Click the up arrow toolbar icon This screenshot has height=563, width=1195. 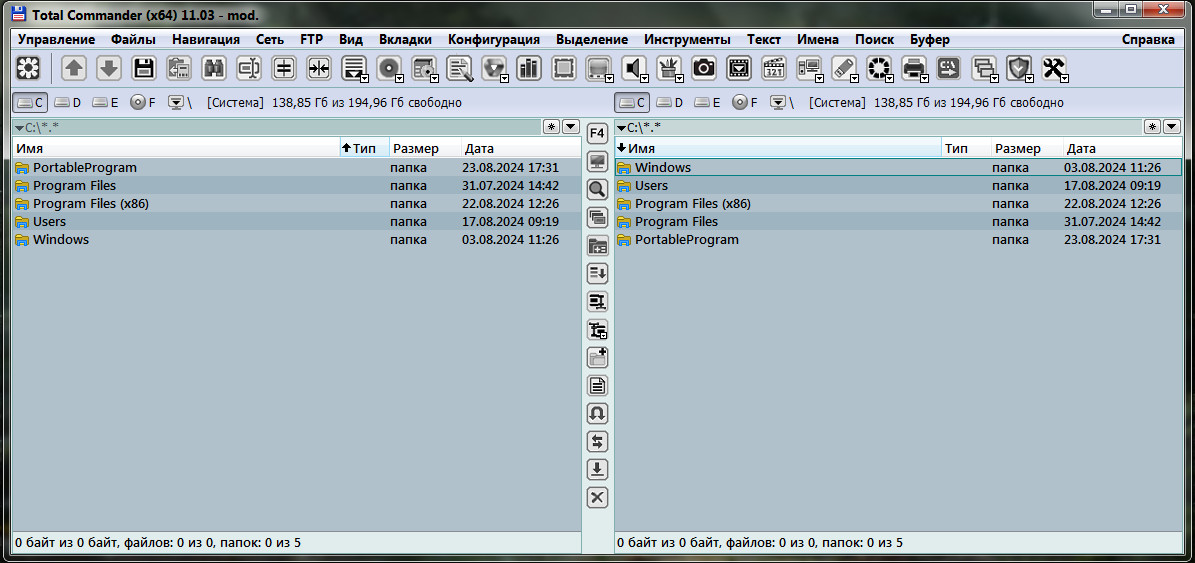point(74,69)
